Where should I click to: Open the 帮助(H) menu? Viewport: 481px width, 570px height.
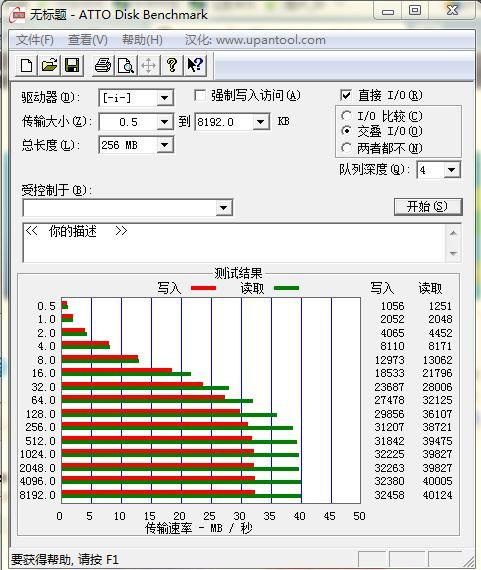(x=142, y=40)
